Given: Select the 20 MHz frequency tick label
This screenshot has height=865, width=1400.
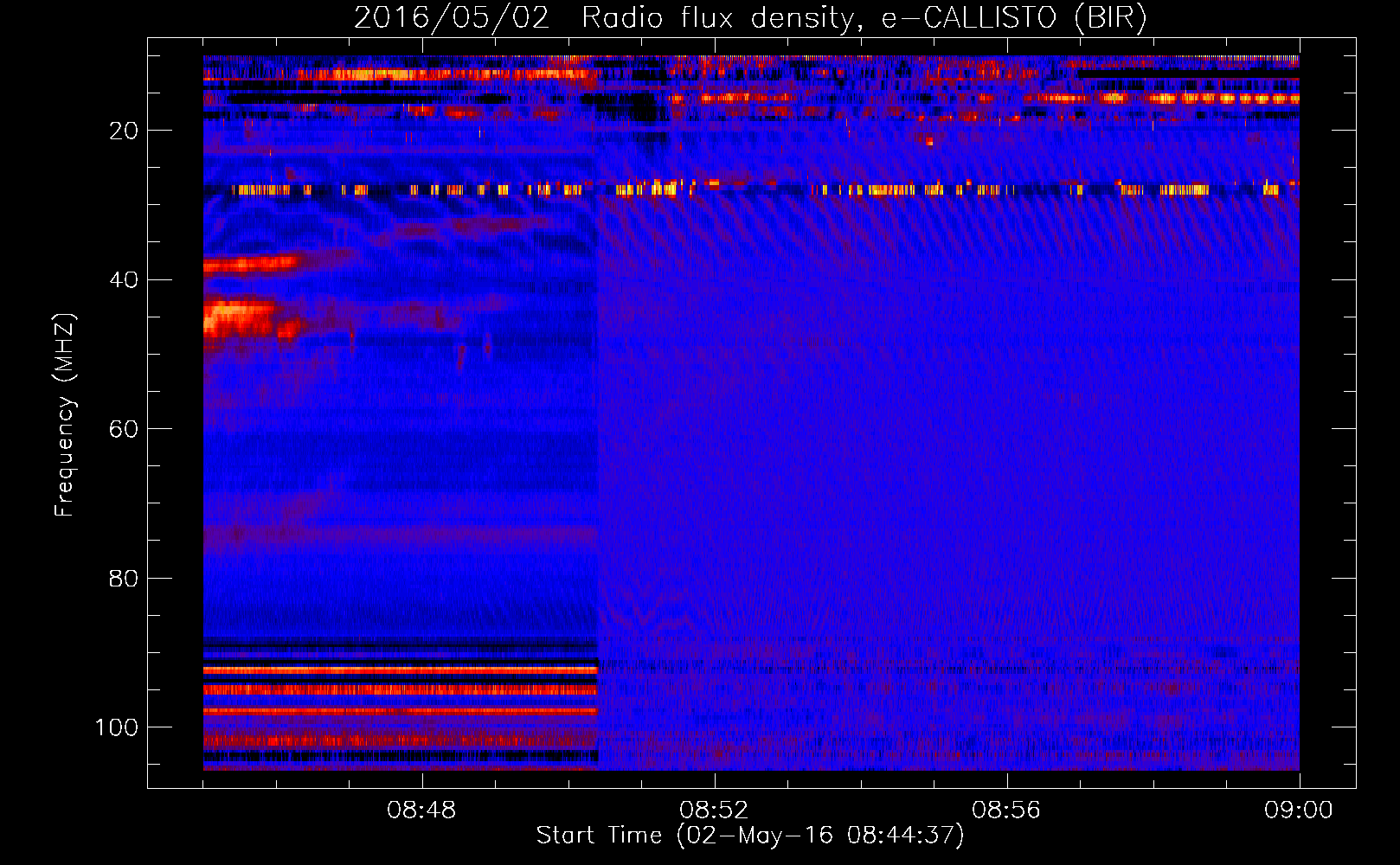Looking at the screenshot, I should [x=124, y=131].
